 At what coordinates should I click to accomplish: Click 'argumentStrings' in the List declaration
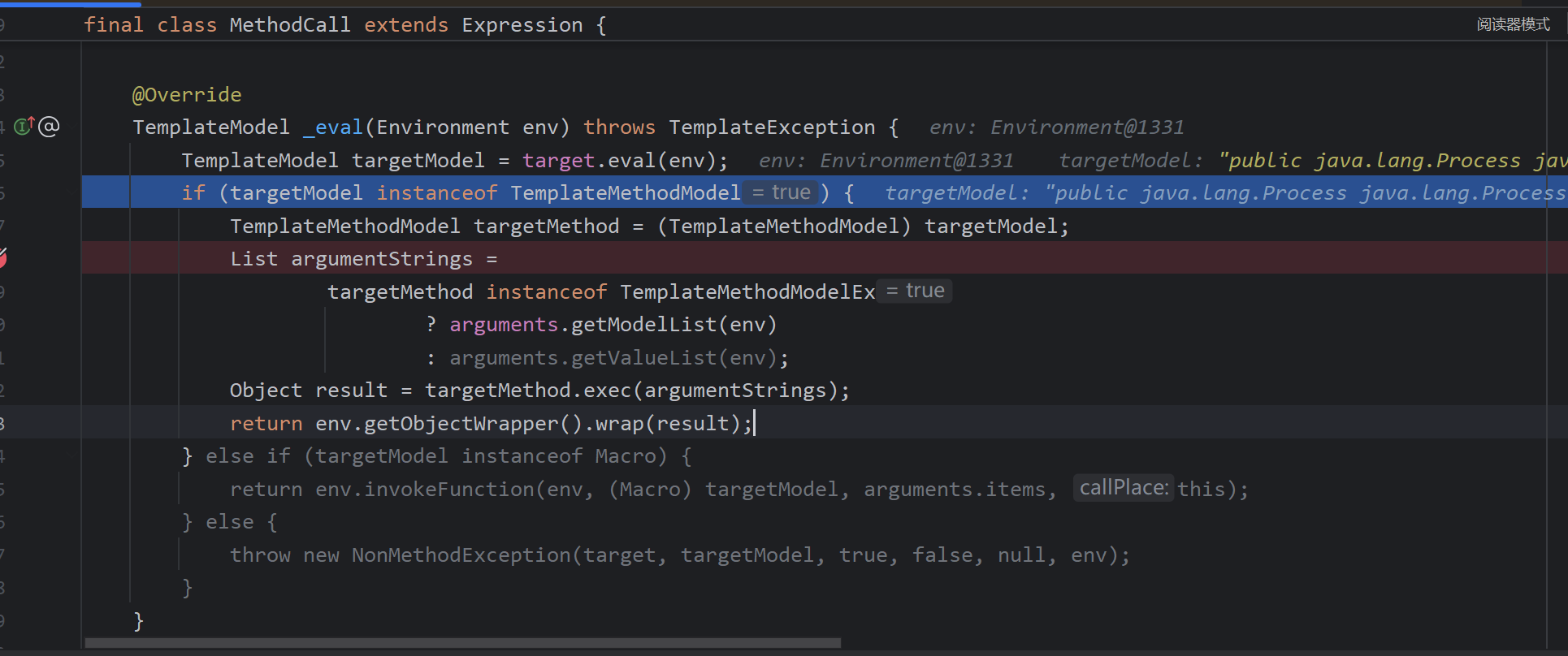coord(382,259)
